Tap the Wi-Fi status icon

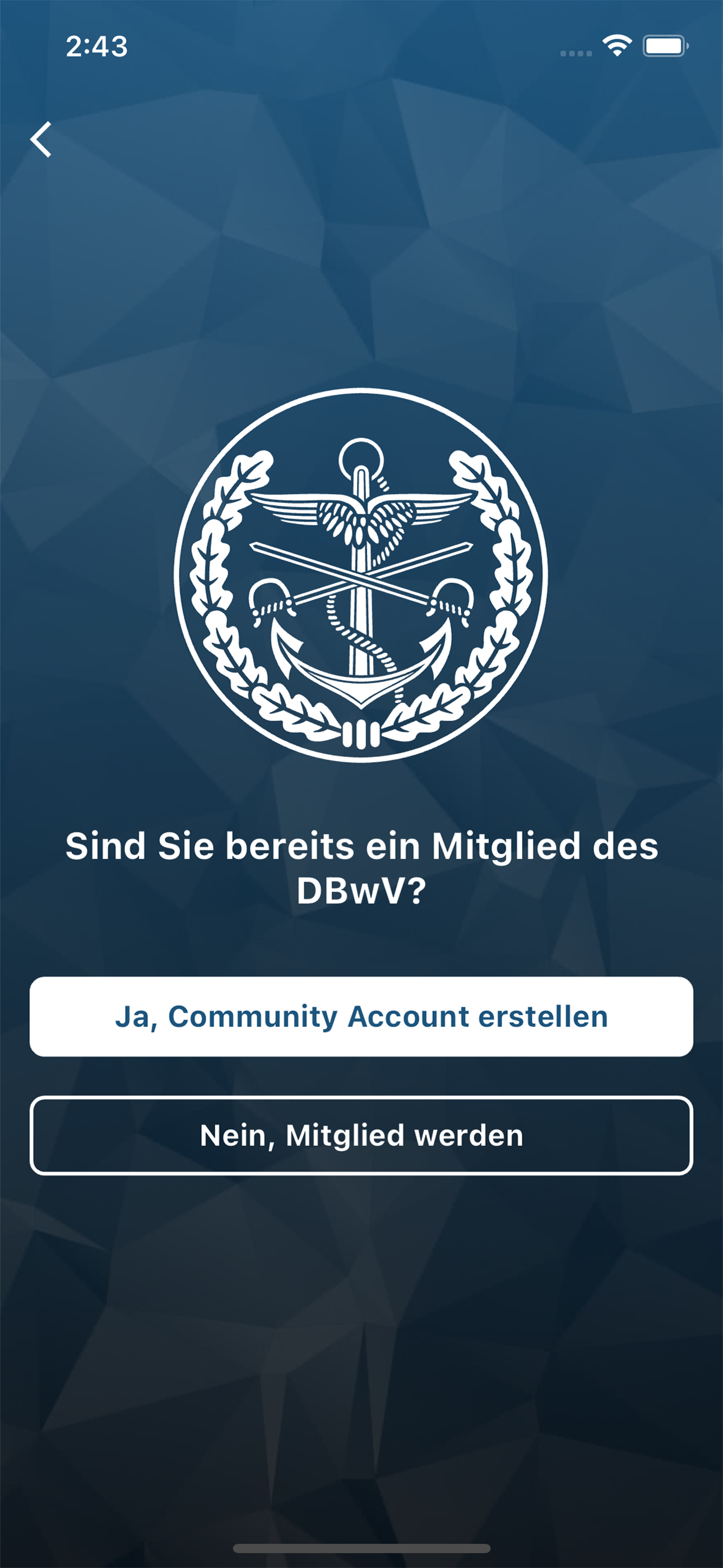coord(617,45)
